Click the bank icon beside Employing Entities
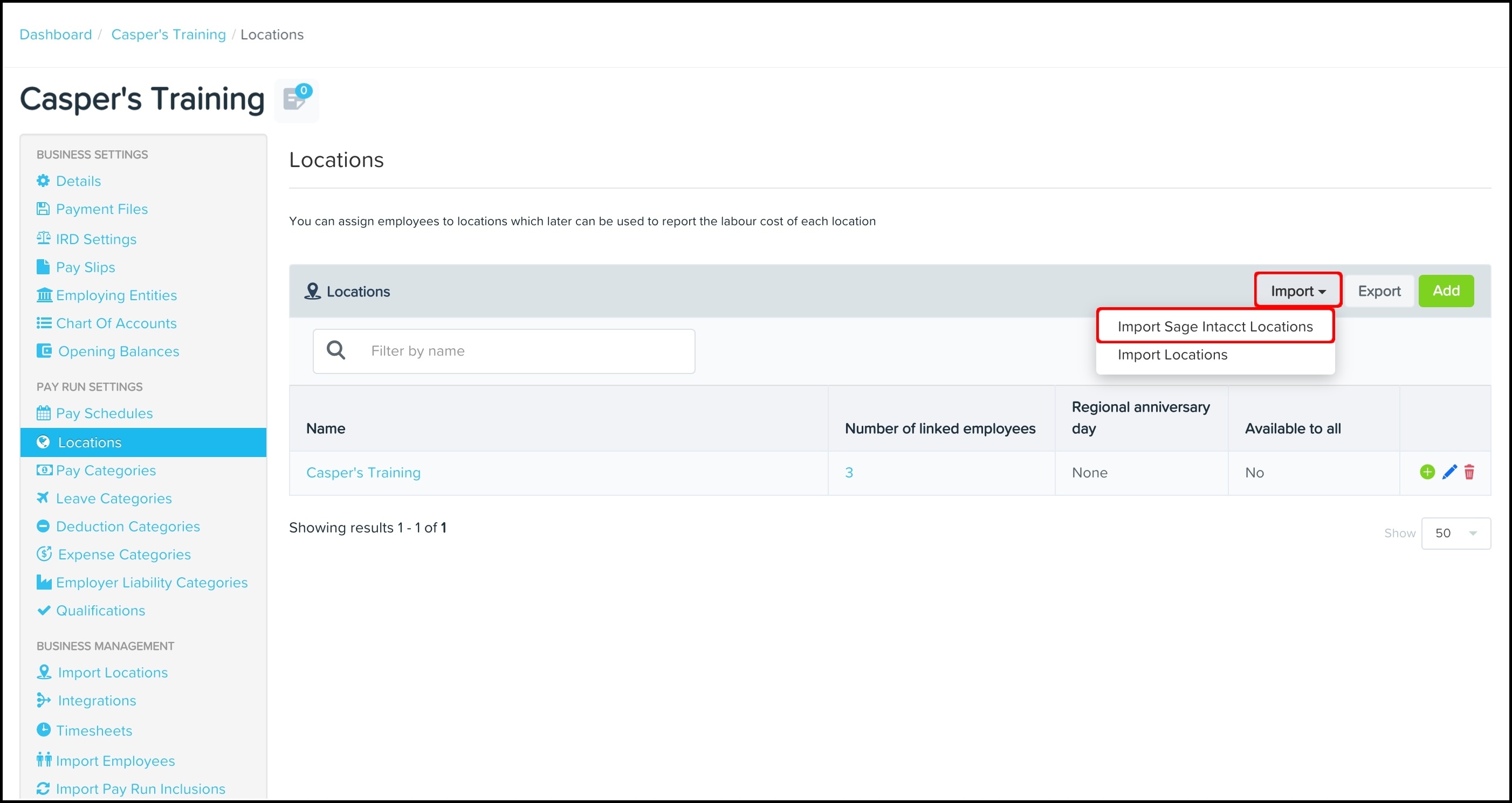This screenshot has width=1512, height=803. [x=44, y=295]
